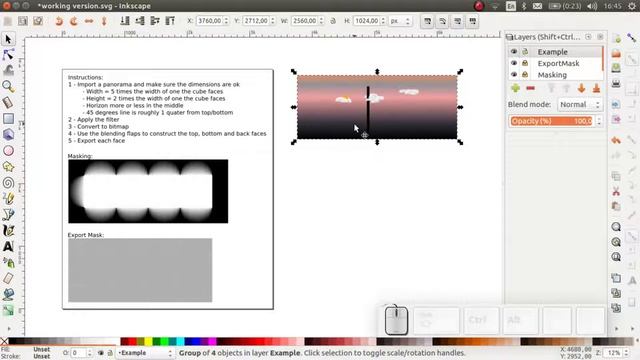Select the Ellipse circle tool
The height and width of the screenshot is (360, 640).
pyautogui.click(x=8, y=151)
